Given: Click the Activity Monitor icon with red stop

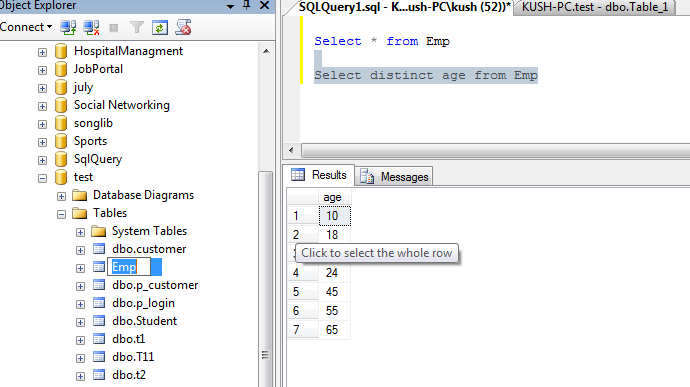Looking at the screenshot, I should click(184, 27).
